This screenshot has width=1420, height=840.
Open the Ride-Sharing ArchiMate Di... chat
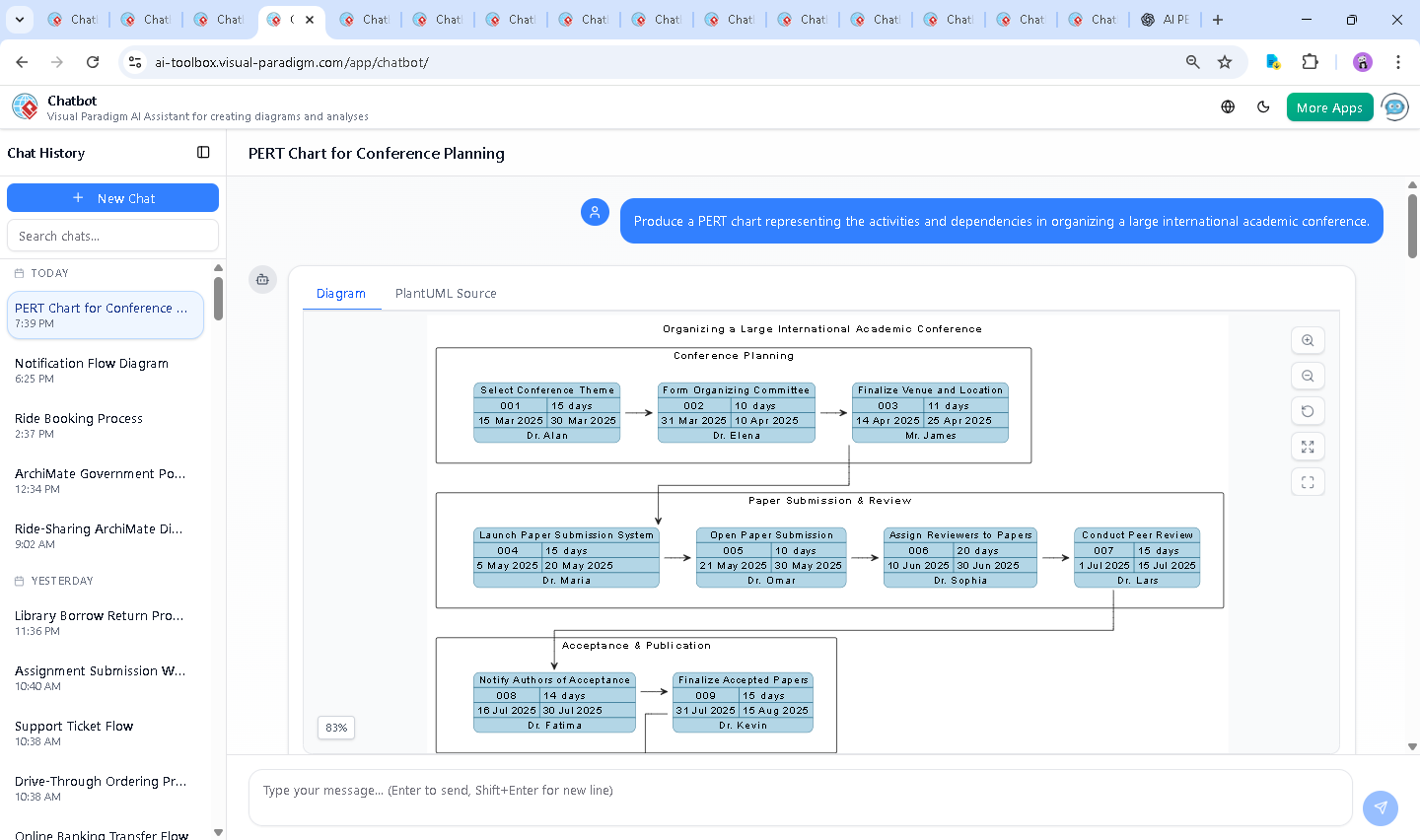106,535
